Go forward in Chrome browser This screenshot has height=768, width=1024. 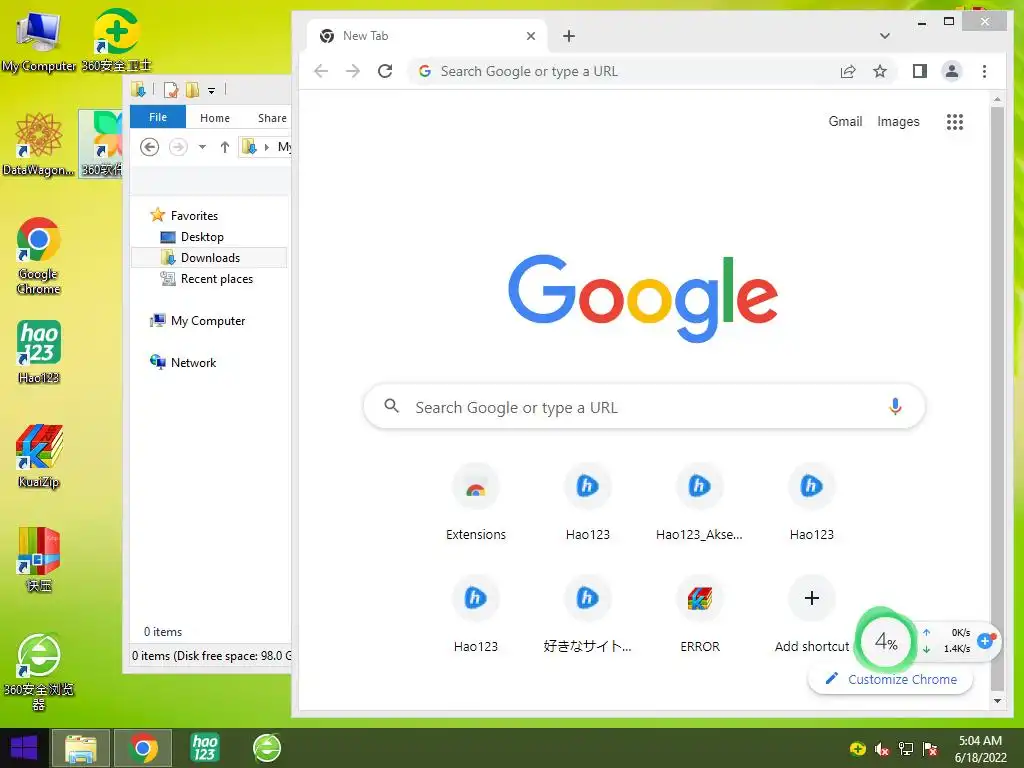click(353, 71)
